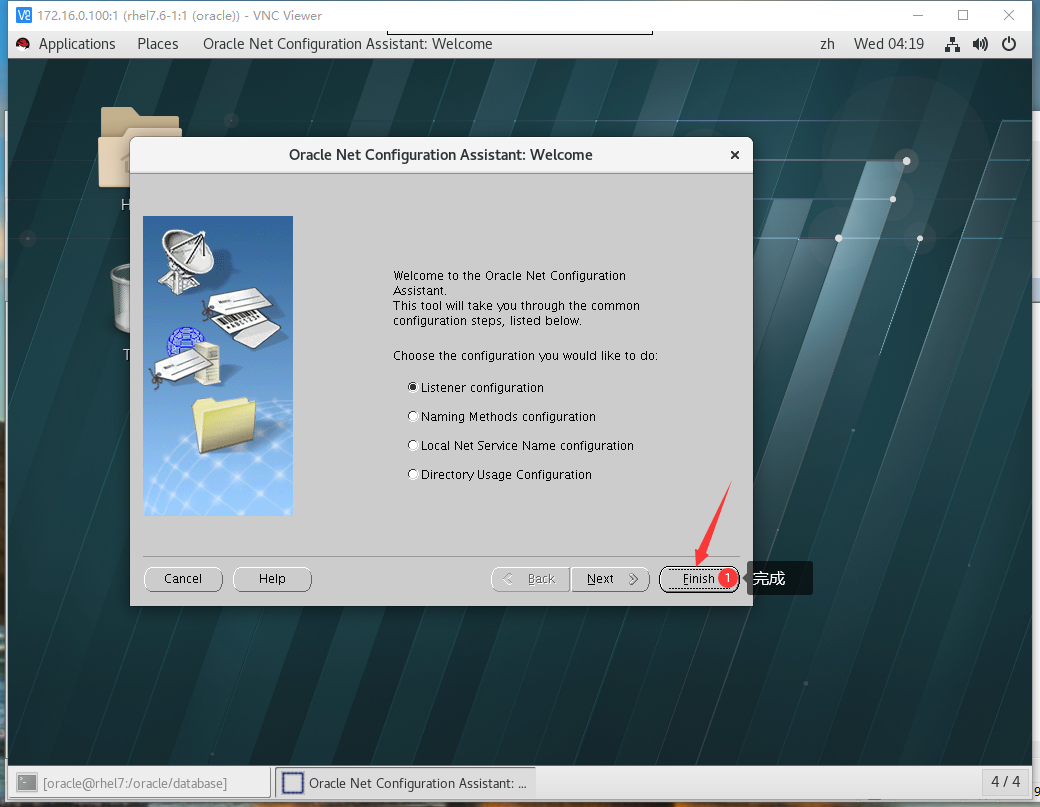The height and width of the screenshot is (807, 1040).
Task: Select Oracle Net Configuration Assistant taskbar entry
Action: (405, 782)
